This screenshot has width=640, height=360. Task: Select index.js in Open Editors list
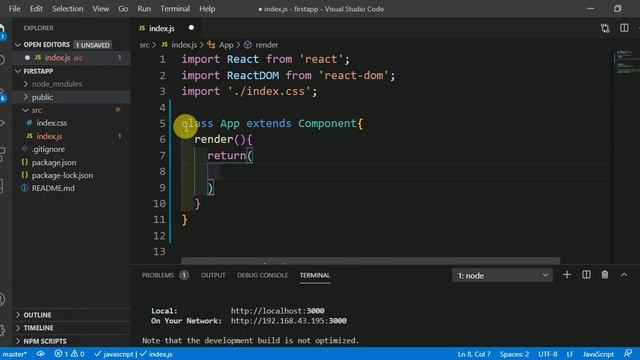71,58
